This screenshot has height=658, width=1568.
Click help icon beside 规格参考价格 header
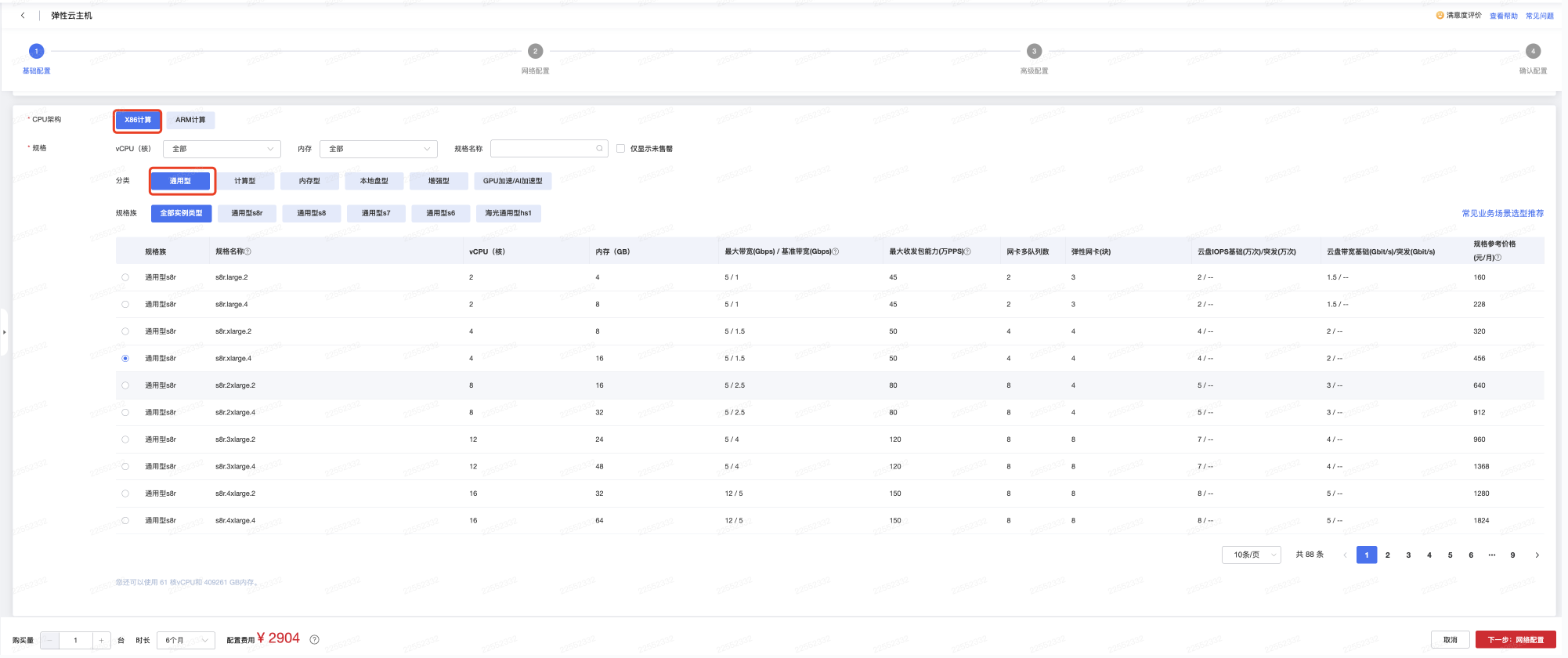tap(1498, 258)
